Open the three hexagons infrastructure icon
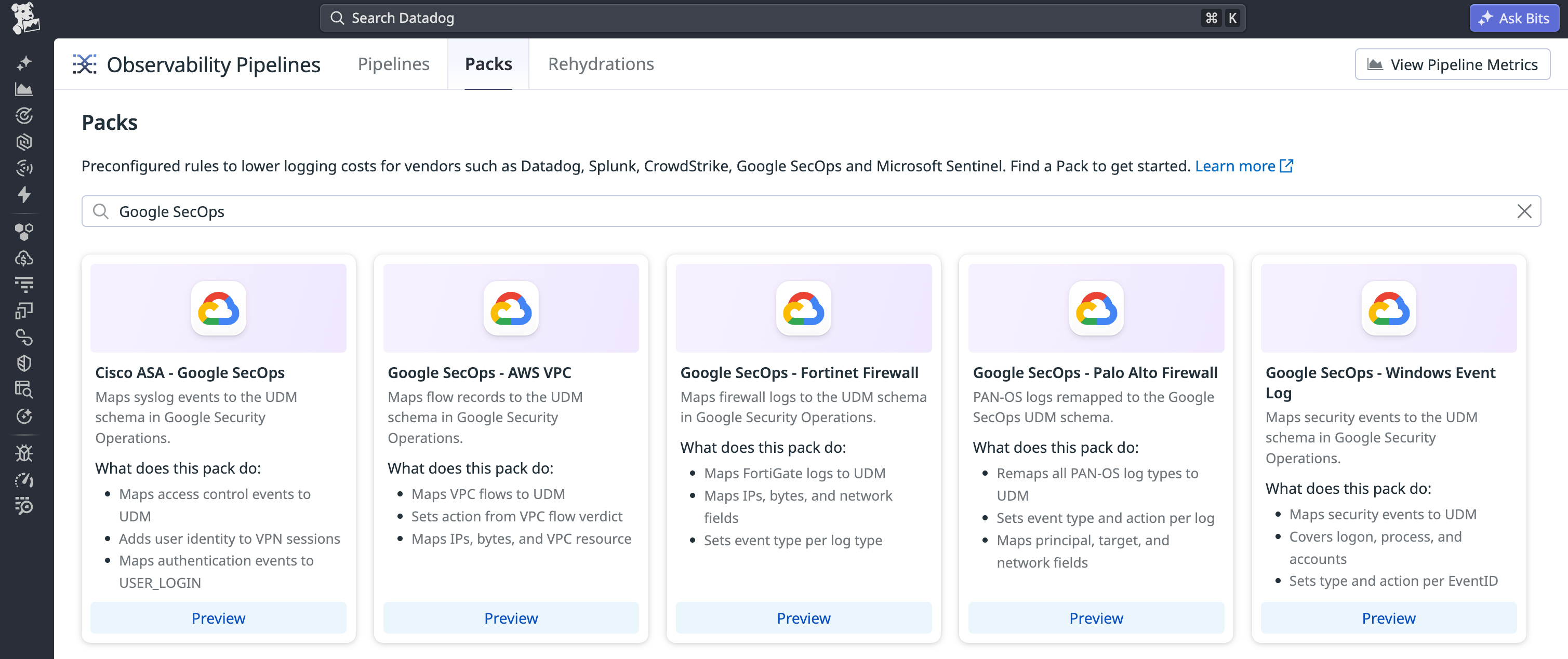Image resolution: width=1568 pixels, height=659 pixels. 24,232
